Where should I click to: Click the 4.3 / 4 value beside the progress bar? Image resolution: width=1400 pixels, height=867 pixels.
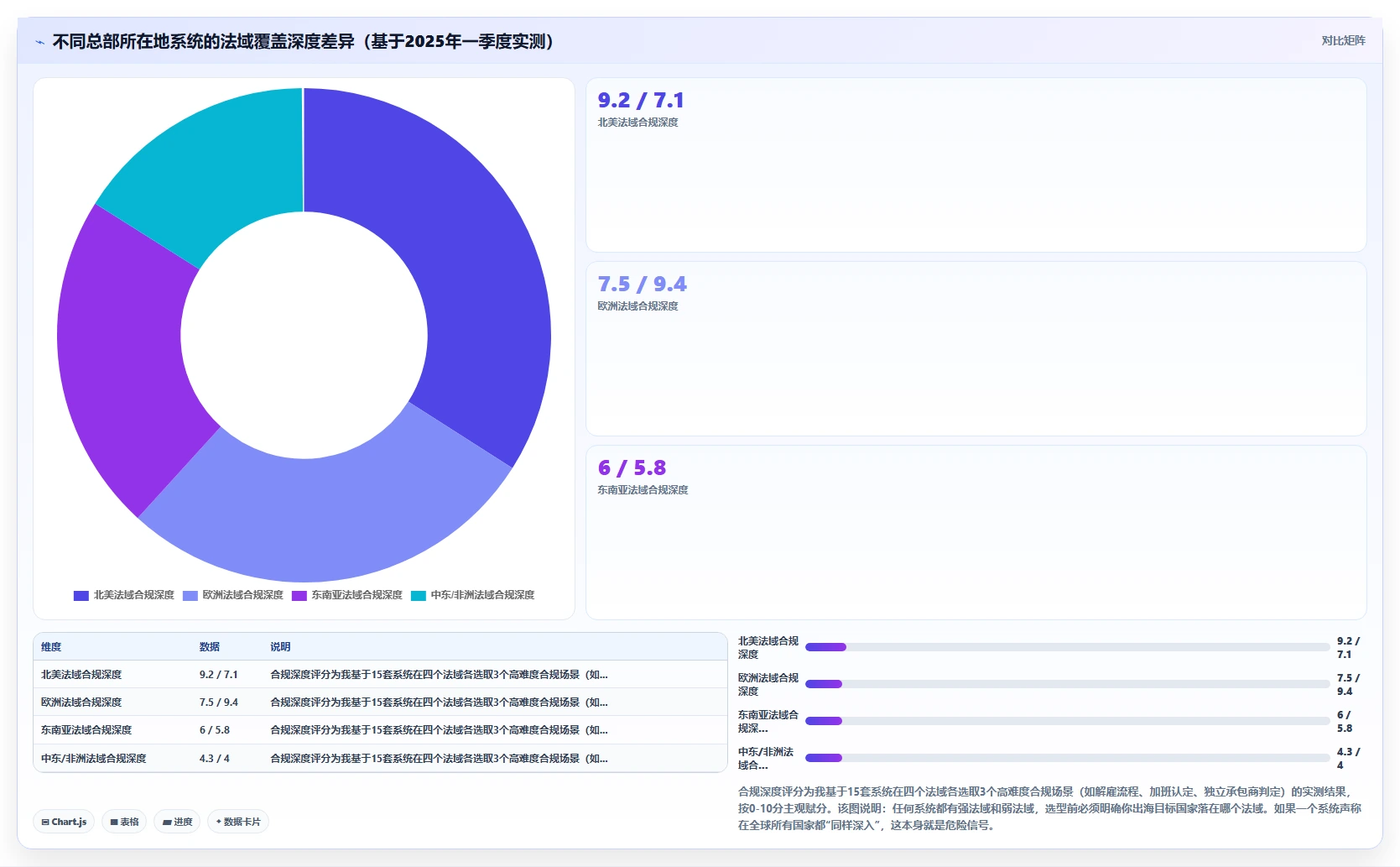[1349, 758]
